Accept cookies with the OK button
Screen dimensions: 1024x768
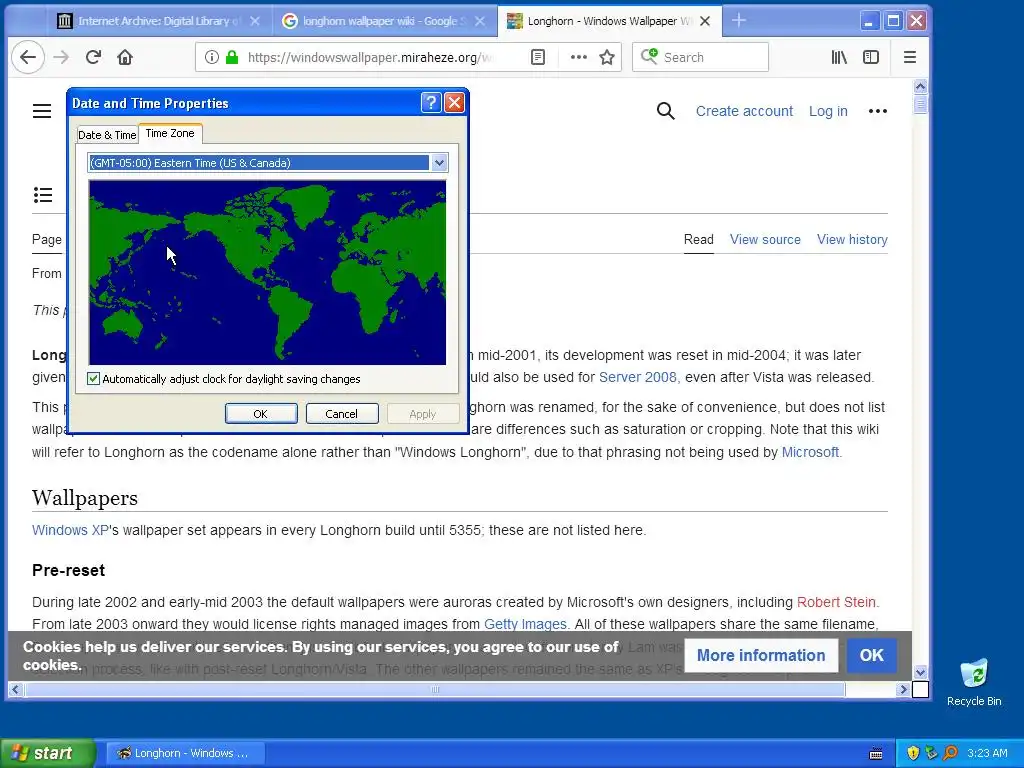tap(871, 656)
